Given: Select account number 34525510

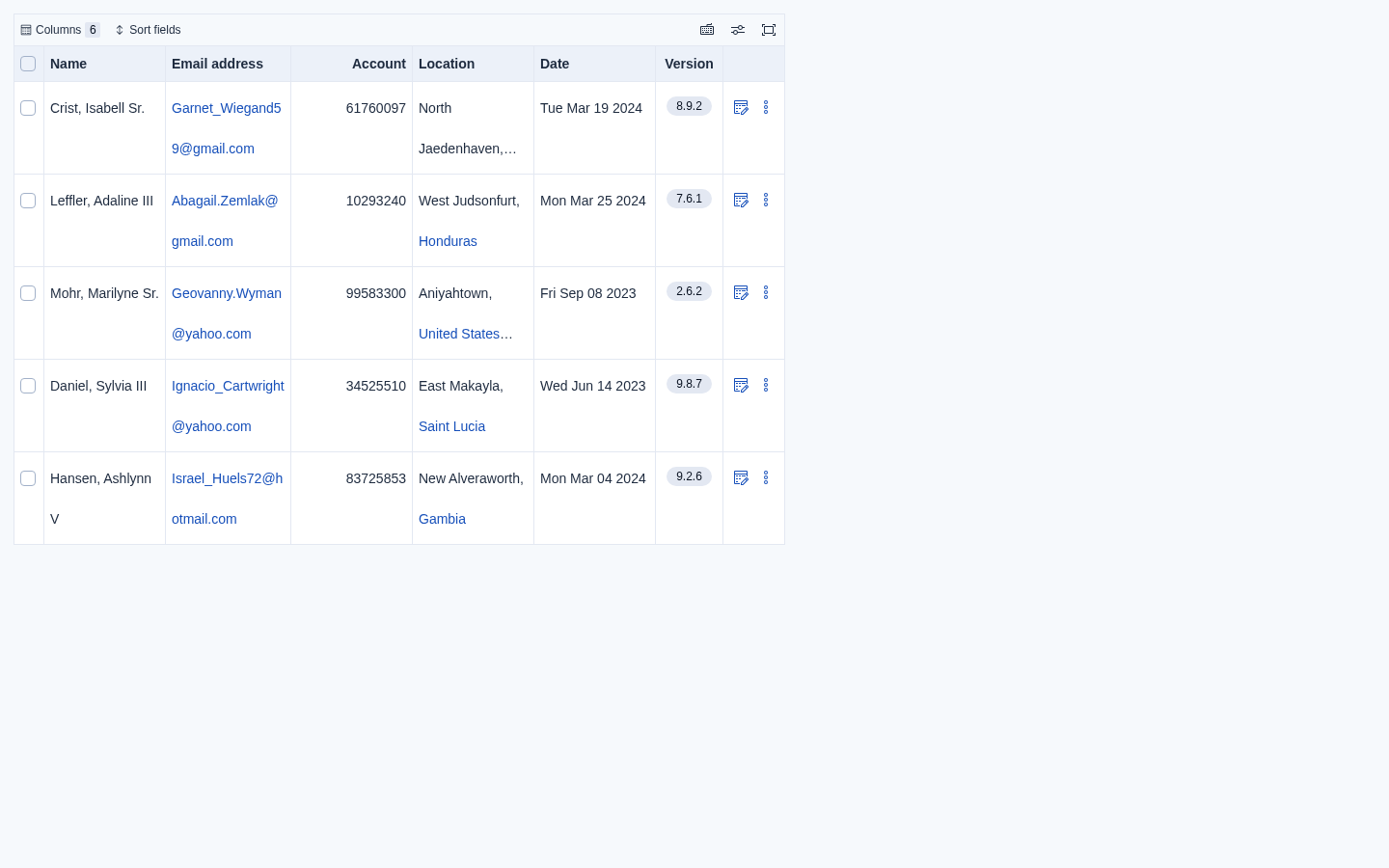Looking at the screenshot, I should tap(376, 386).
